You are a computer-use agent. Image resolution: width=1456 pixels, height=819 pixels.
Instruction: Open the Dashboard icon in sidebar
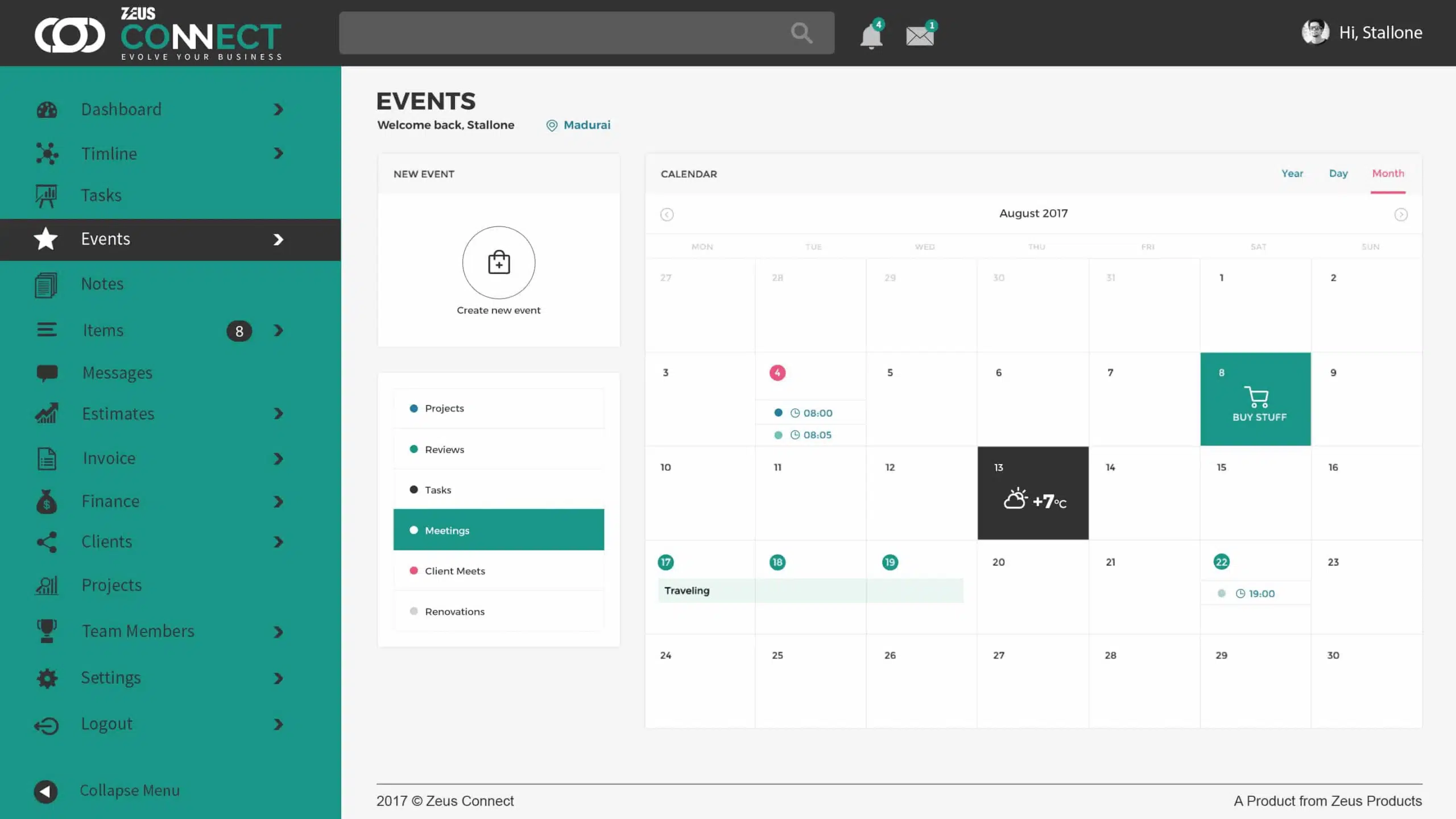point(46,109)
